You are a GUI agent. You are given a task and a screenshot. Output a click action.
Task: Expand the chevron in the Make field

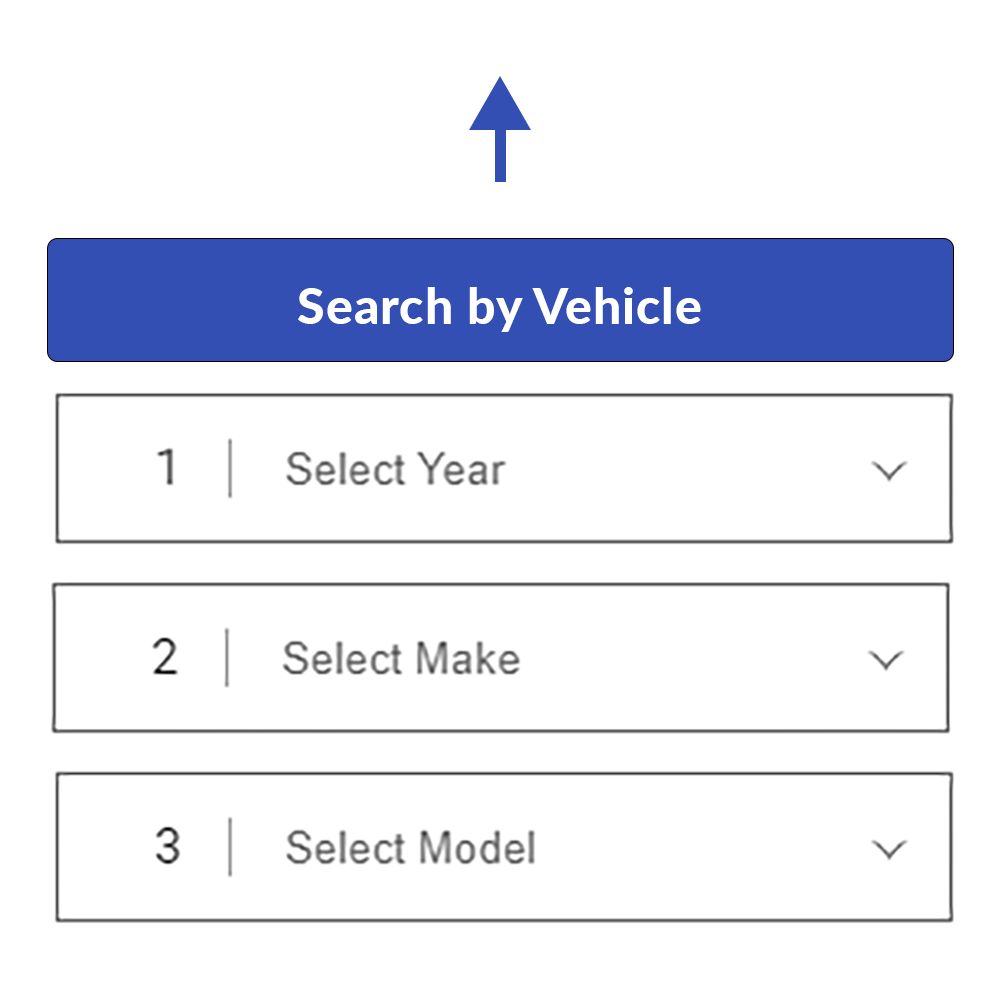(x=886, y=660)
